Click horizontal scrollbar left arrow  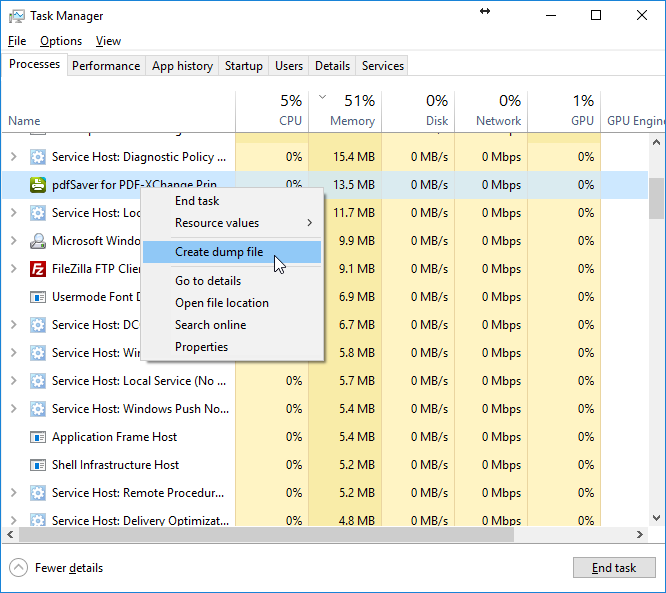pos(10,534)
